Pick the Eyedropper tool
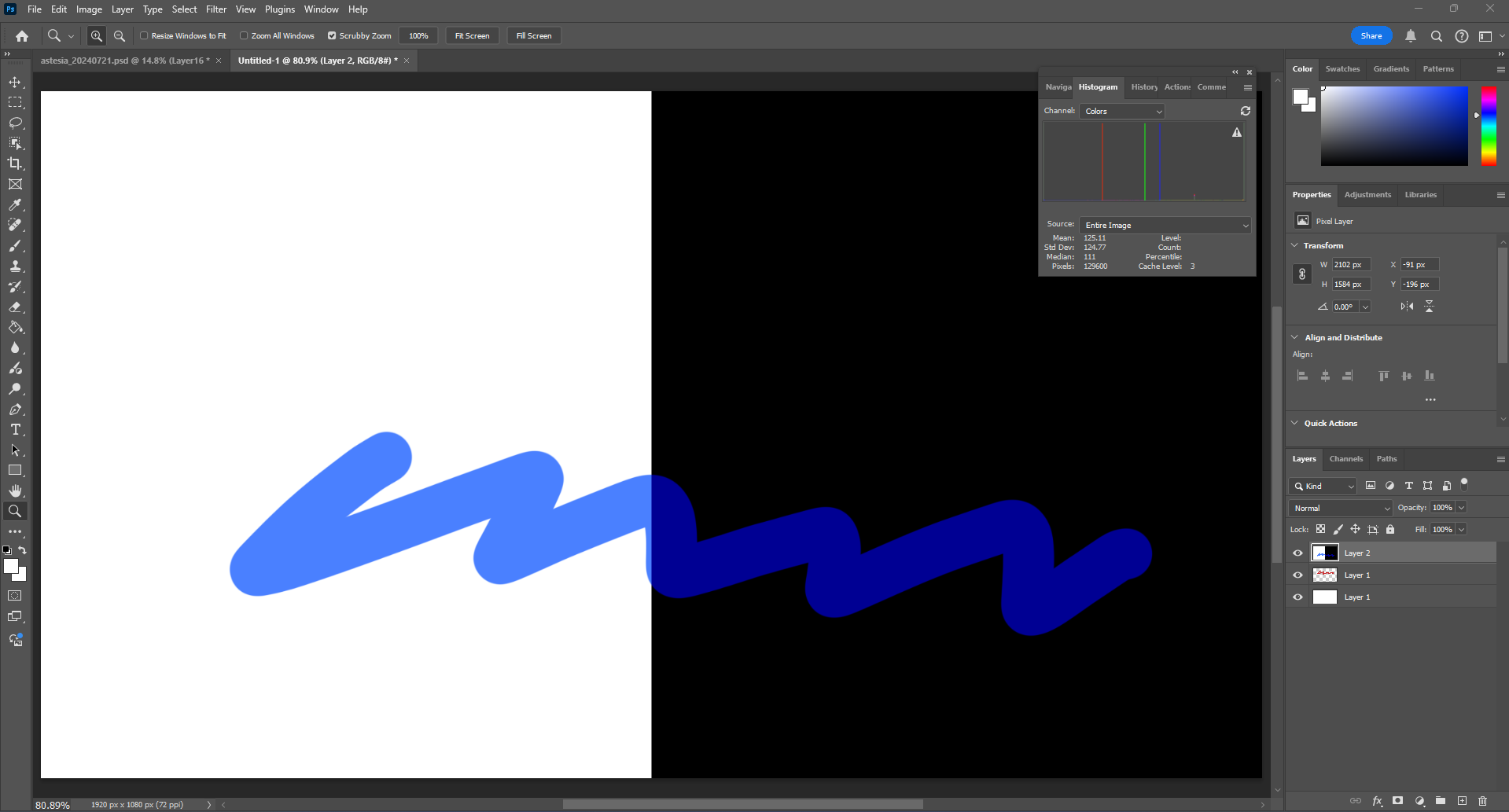The height and width of the screenshot is (812, 1509). (x=15, y=204)
